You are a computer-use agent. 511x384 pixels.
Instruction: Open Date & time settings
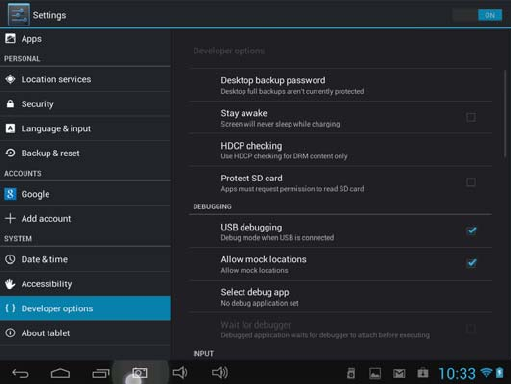tap(85, 259)
